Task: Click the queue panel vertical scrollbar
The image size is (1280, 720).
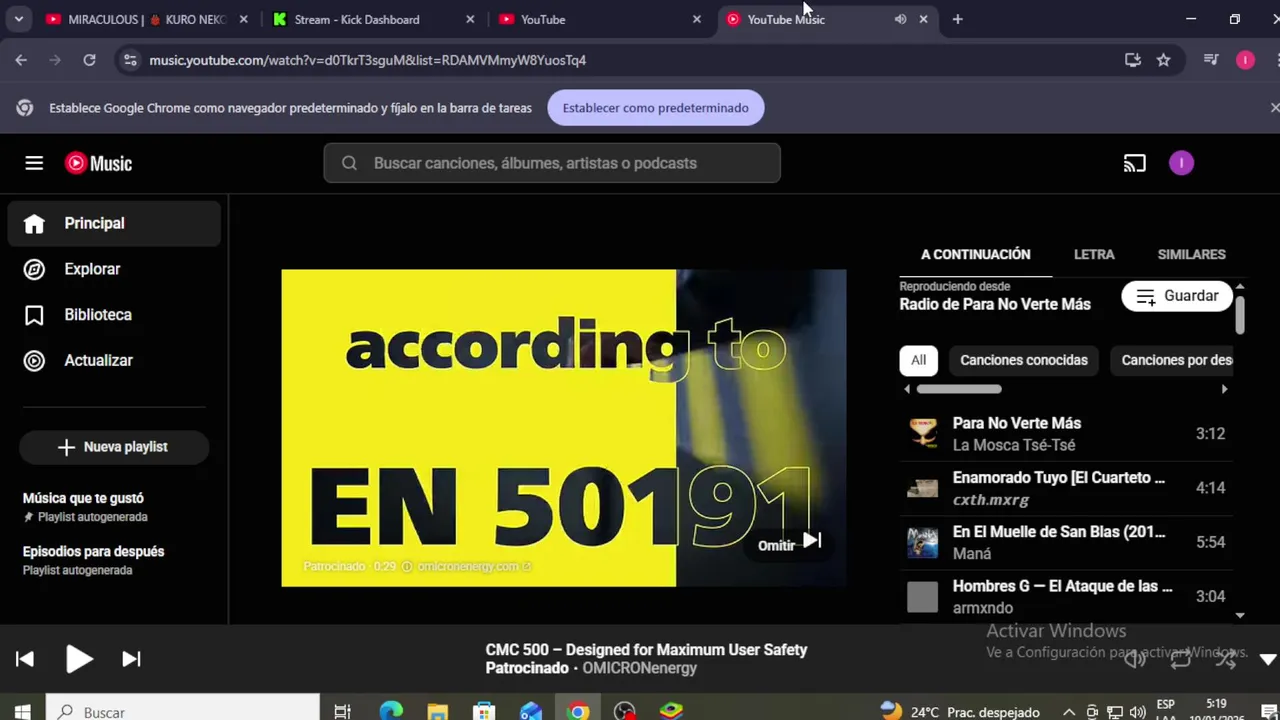Action: coord(1240,315)
